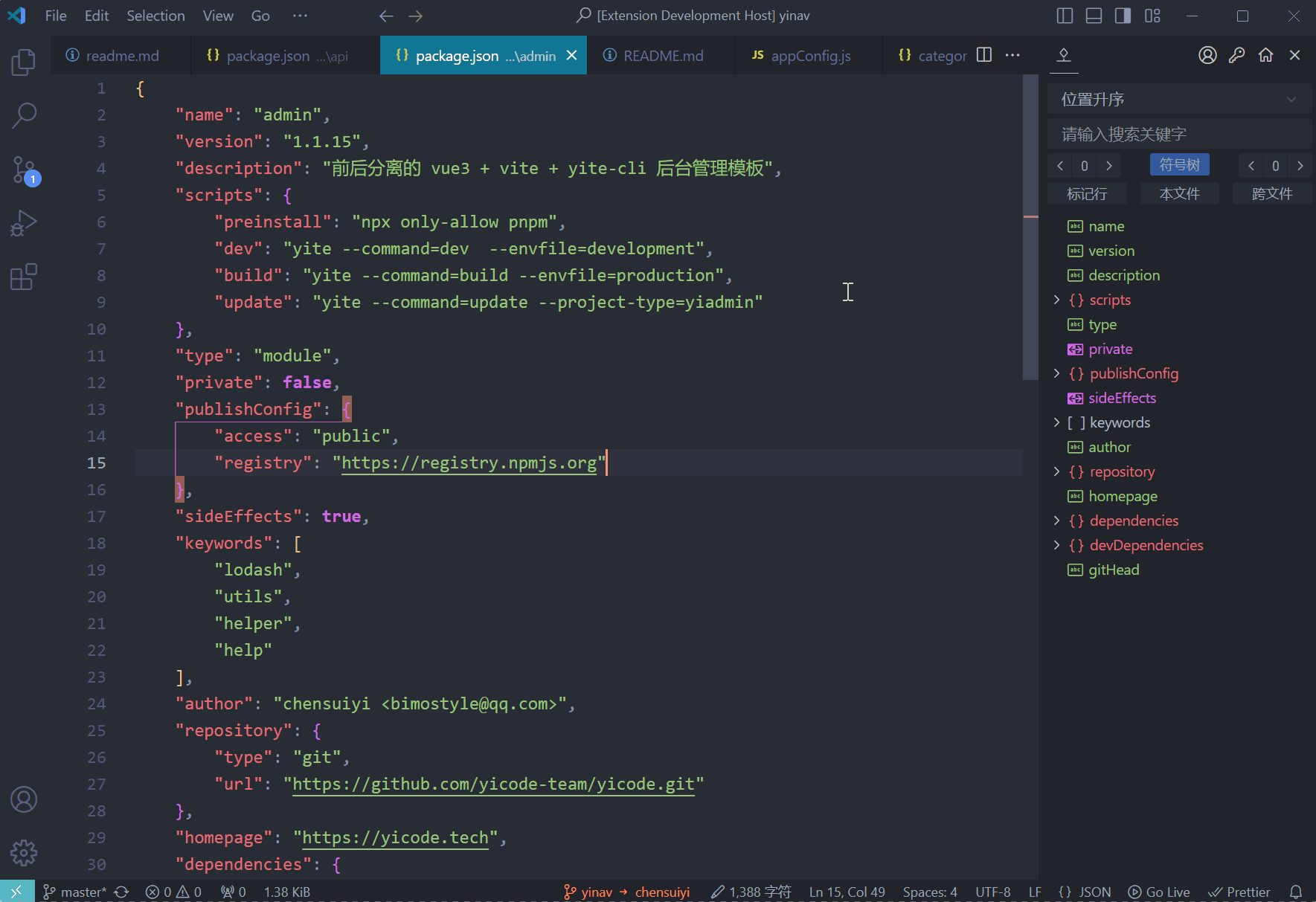The image size is (1316, 902).
Task: Open the Selection menu
Action: point(155,16)
